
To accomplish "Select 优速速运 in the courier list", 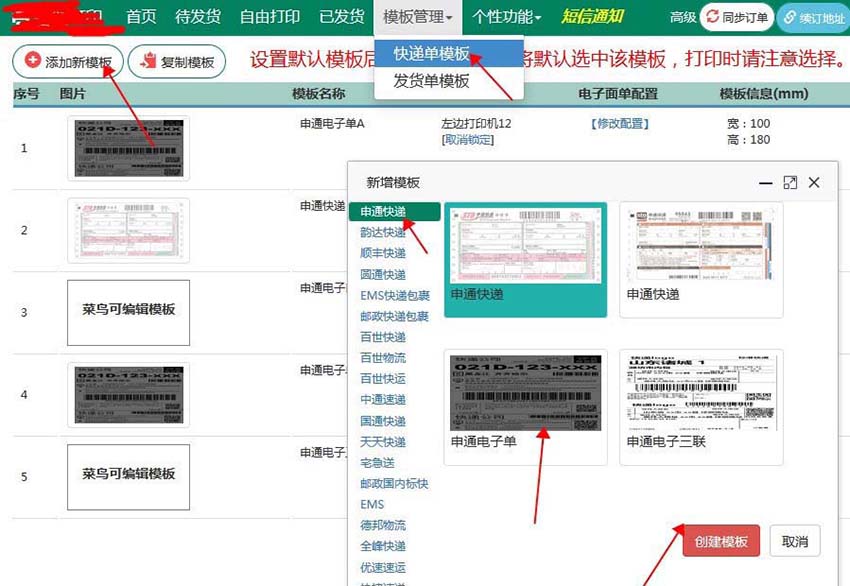I will click(x=383, y=568).
